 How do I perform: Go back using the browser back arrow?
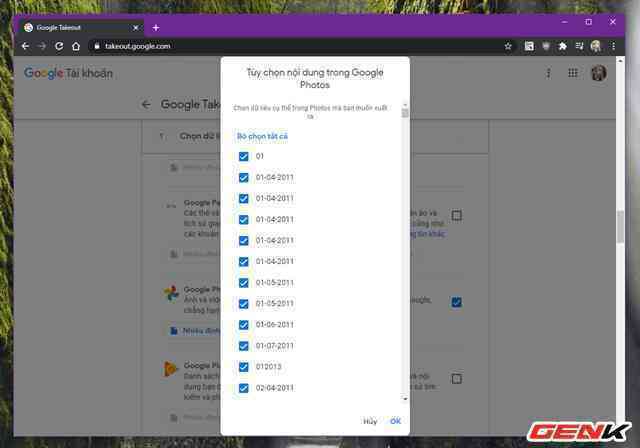pos(25,46)
